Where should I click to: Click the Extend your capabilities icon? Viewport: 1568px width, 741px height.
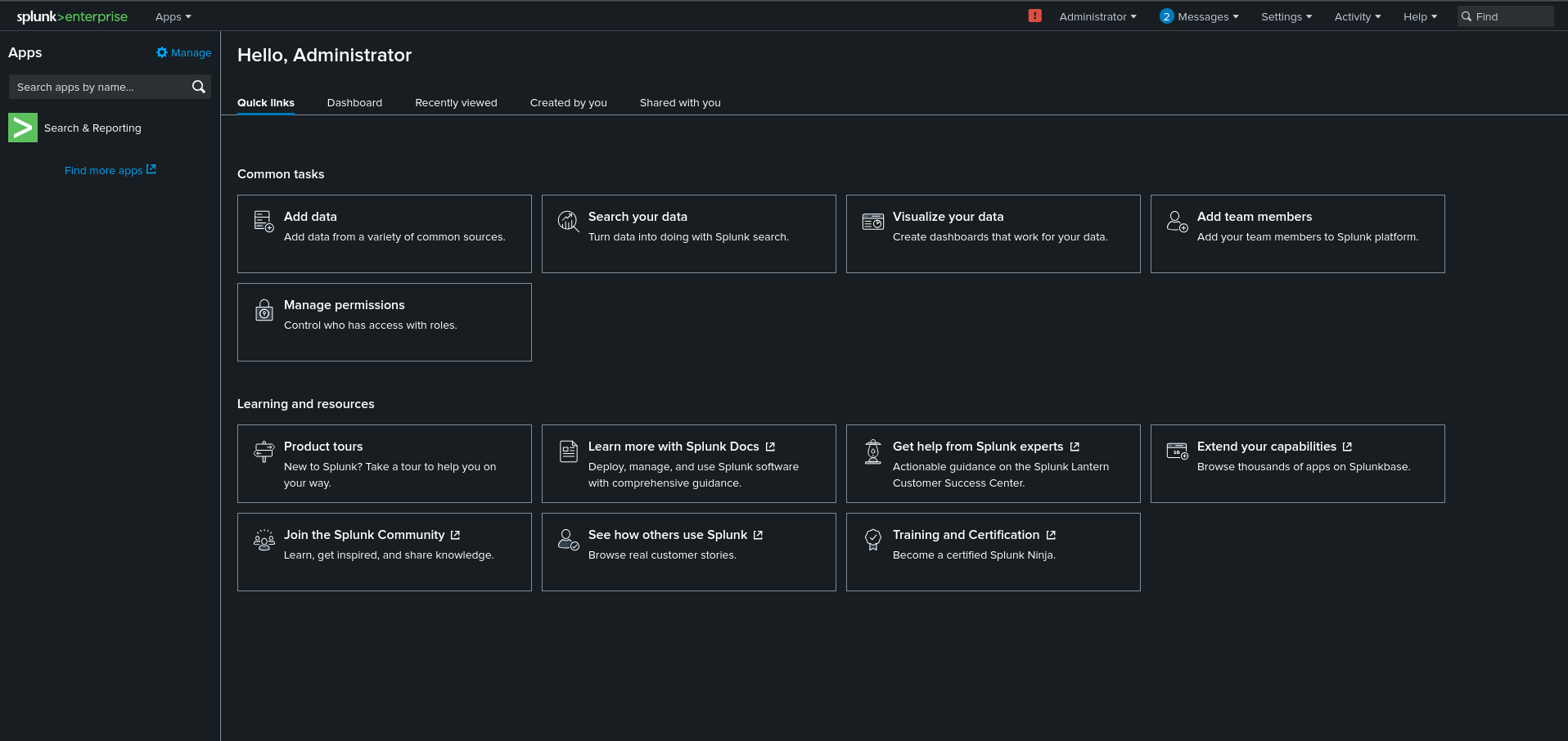click(x=1177, y=451)
